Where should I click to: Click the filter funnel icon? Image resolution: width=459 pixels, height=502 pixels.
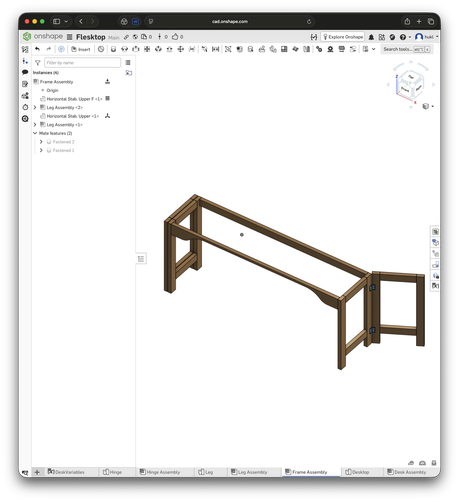tap(38, 63)
